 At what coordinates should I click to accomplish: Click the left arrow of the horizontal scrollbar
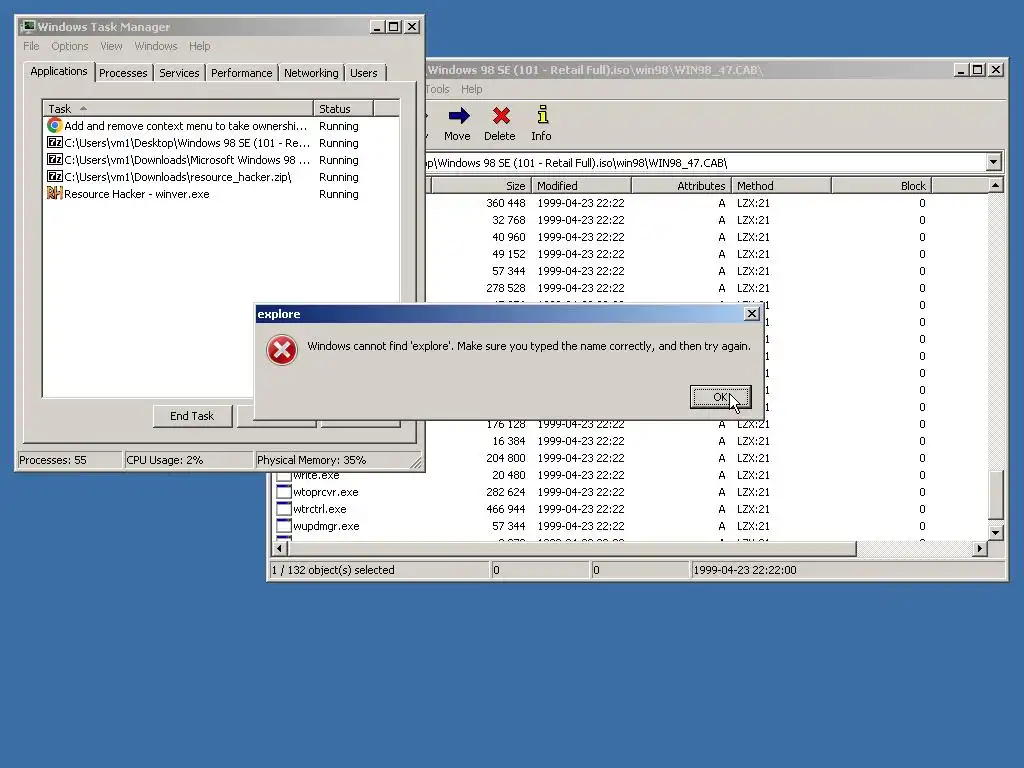pyautogui.click(x=280, y=549)
